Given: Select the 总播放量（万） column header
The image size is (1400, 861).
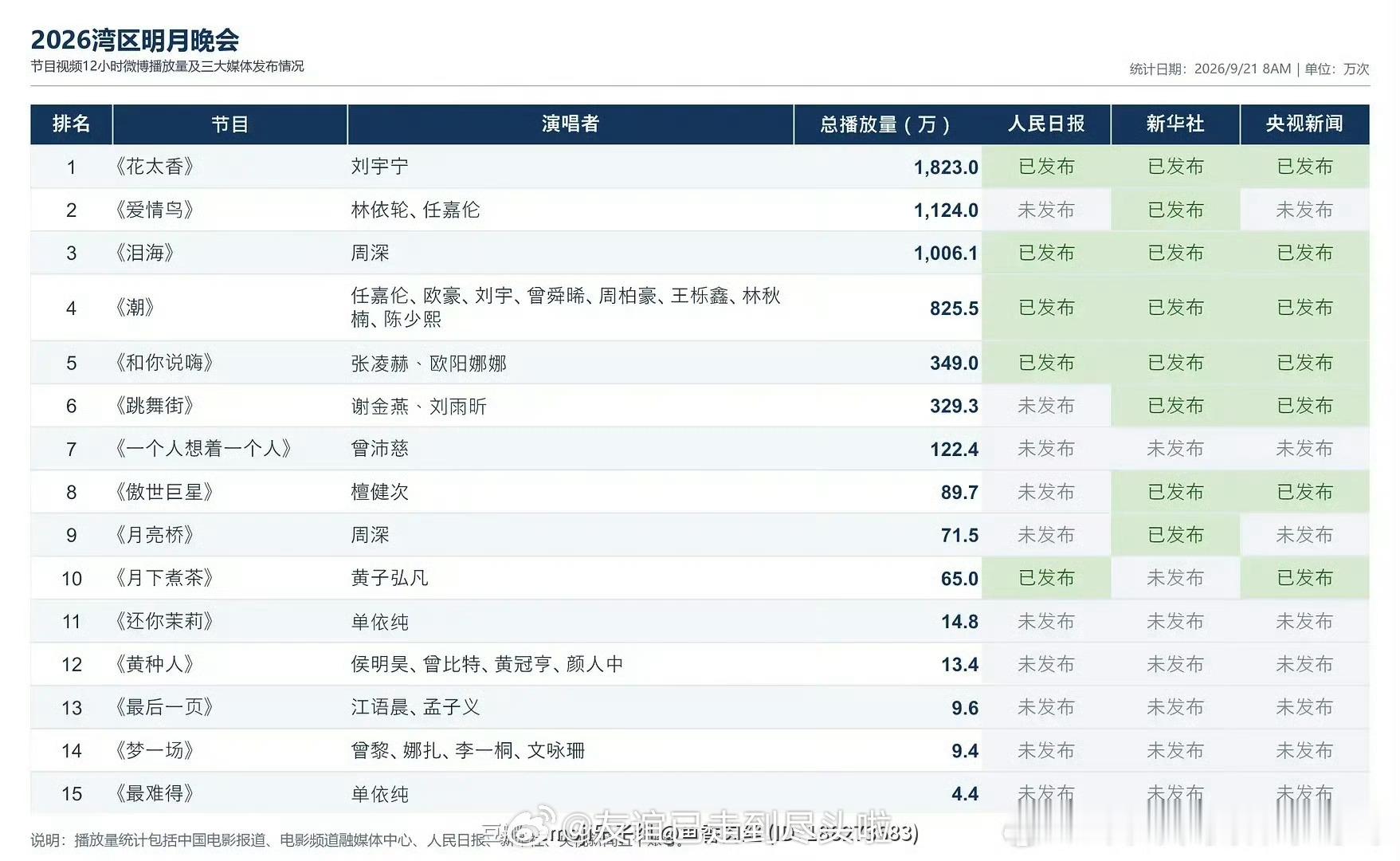Looking at the screenshot, I should [887, 124].
